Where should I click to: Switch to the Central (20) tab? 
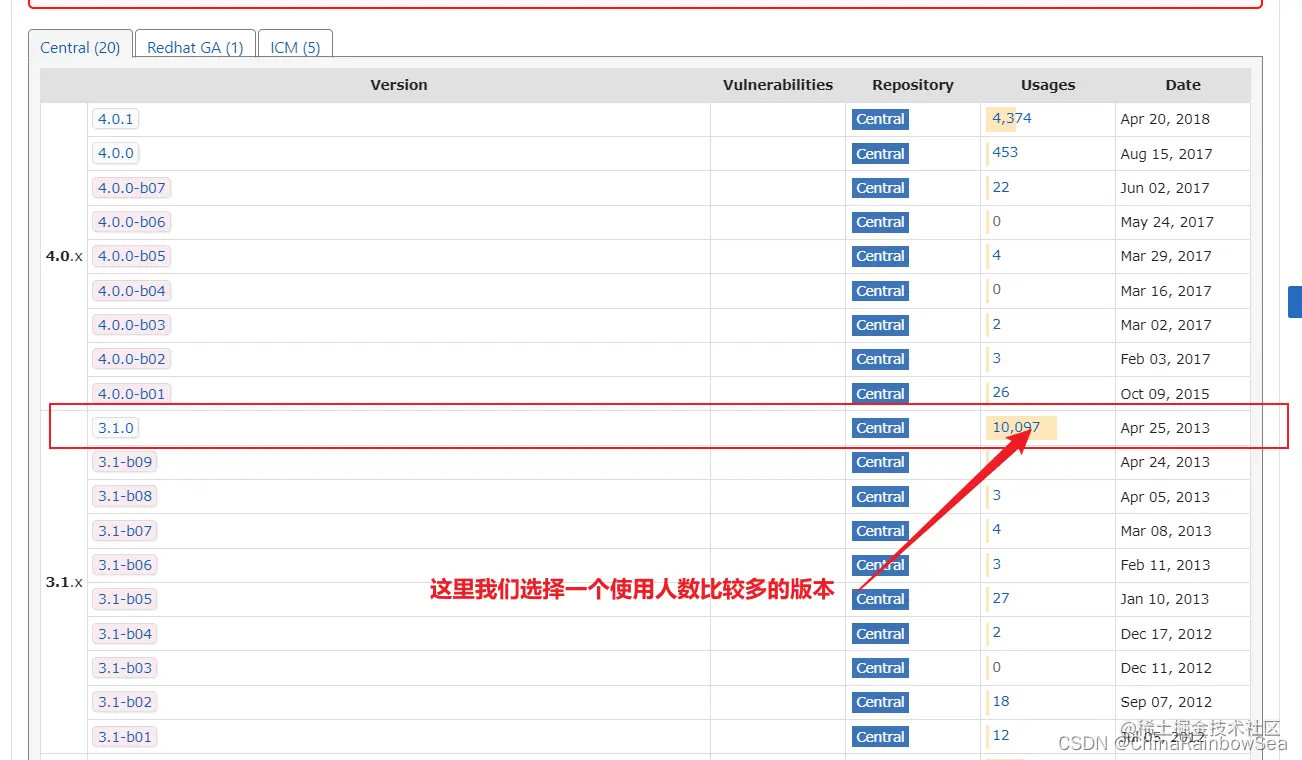click(x=80, y=47)
